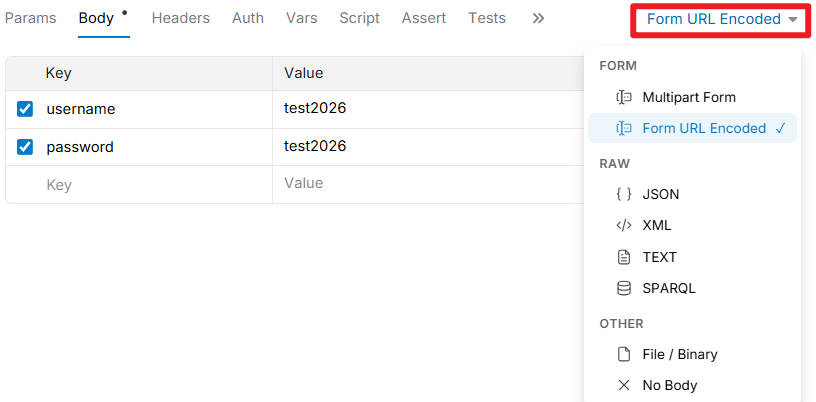Click the empty Value placeholder field
The image size is (816, 402).
303,183
